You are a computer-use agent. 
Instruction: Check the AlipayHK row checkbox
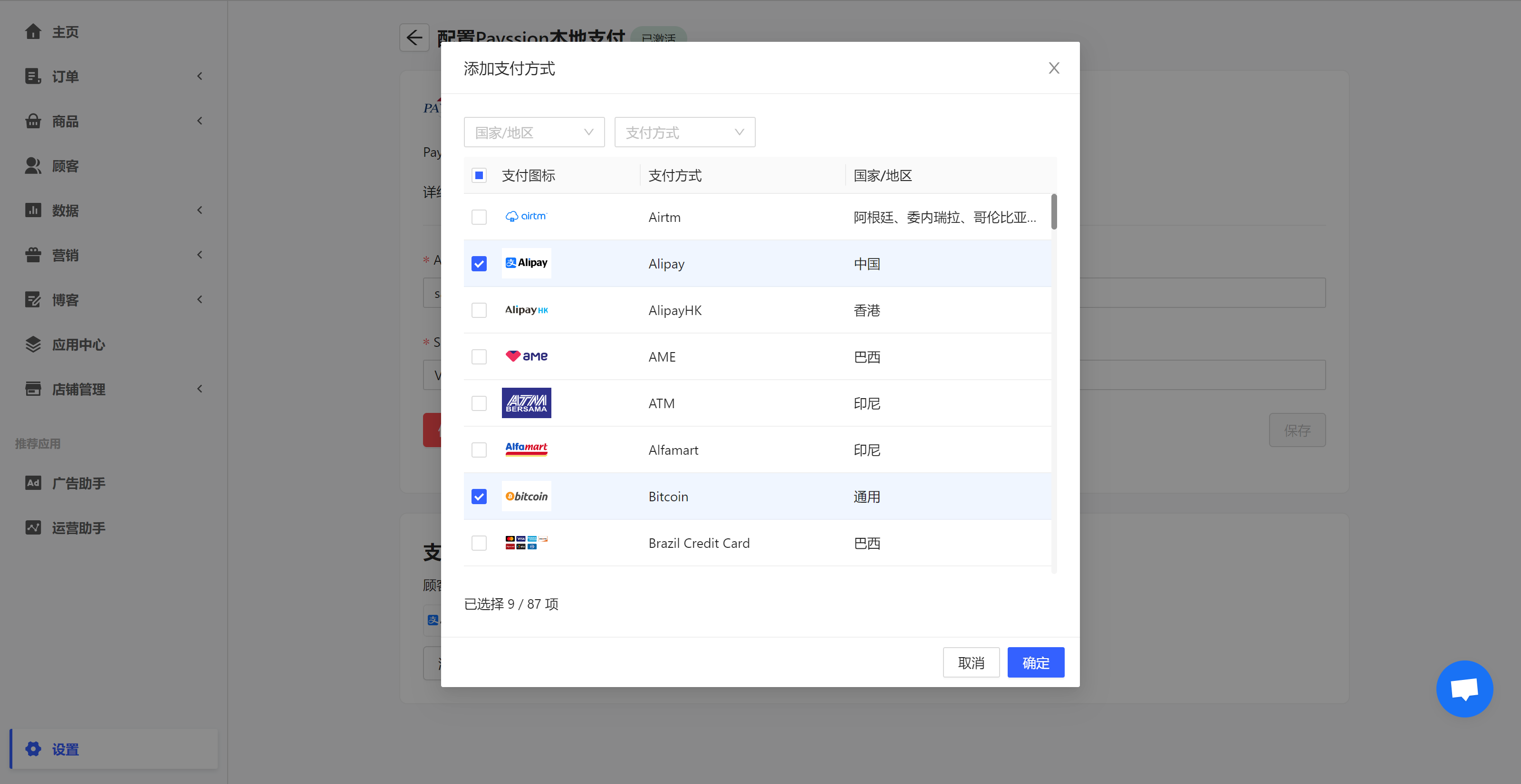(x=479, y=311)
